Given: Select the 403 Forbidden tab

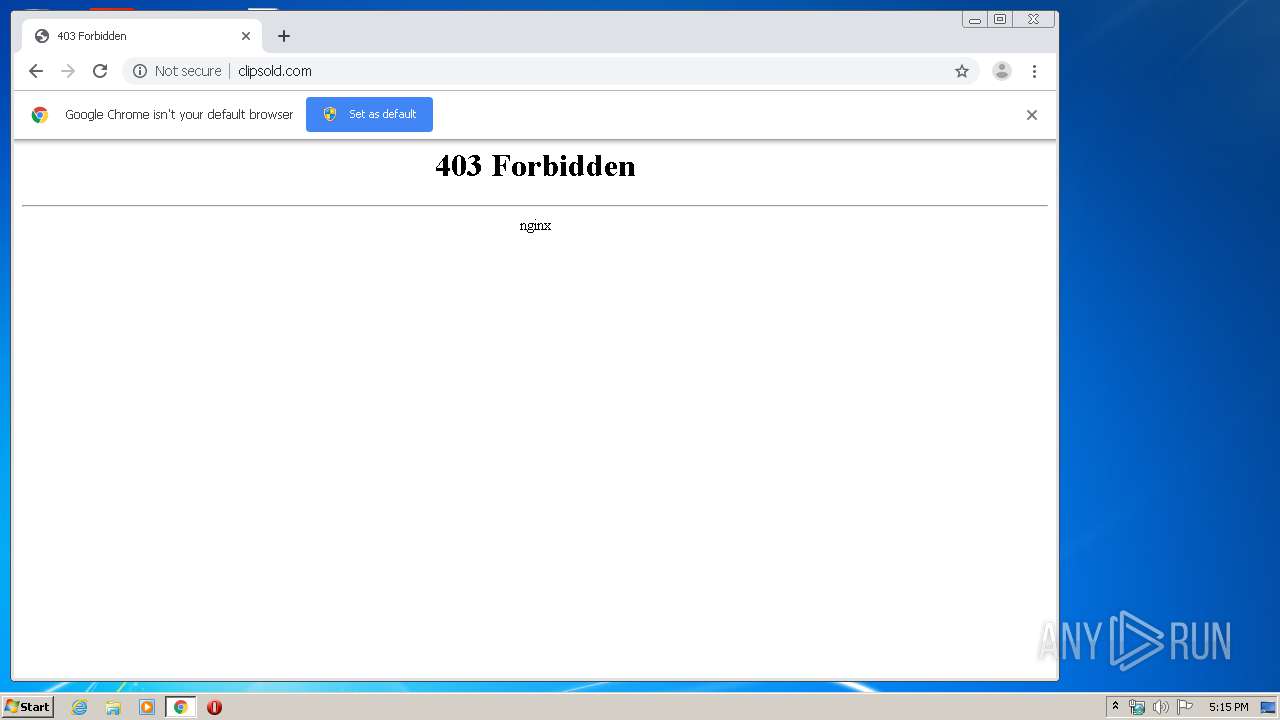Looking at the screenshot, I should (142, 36).
